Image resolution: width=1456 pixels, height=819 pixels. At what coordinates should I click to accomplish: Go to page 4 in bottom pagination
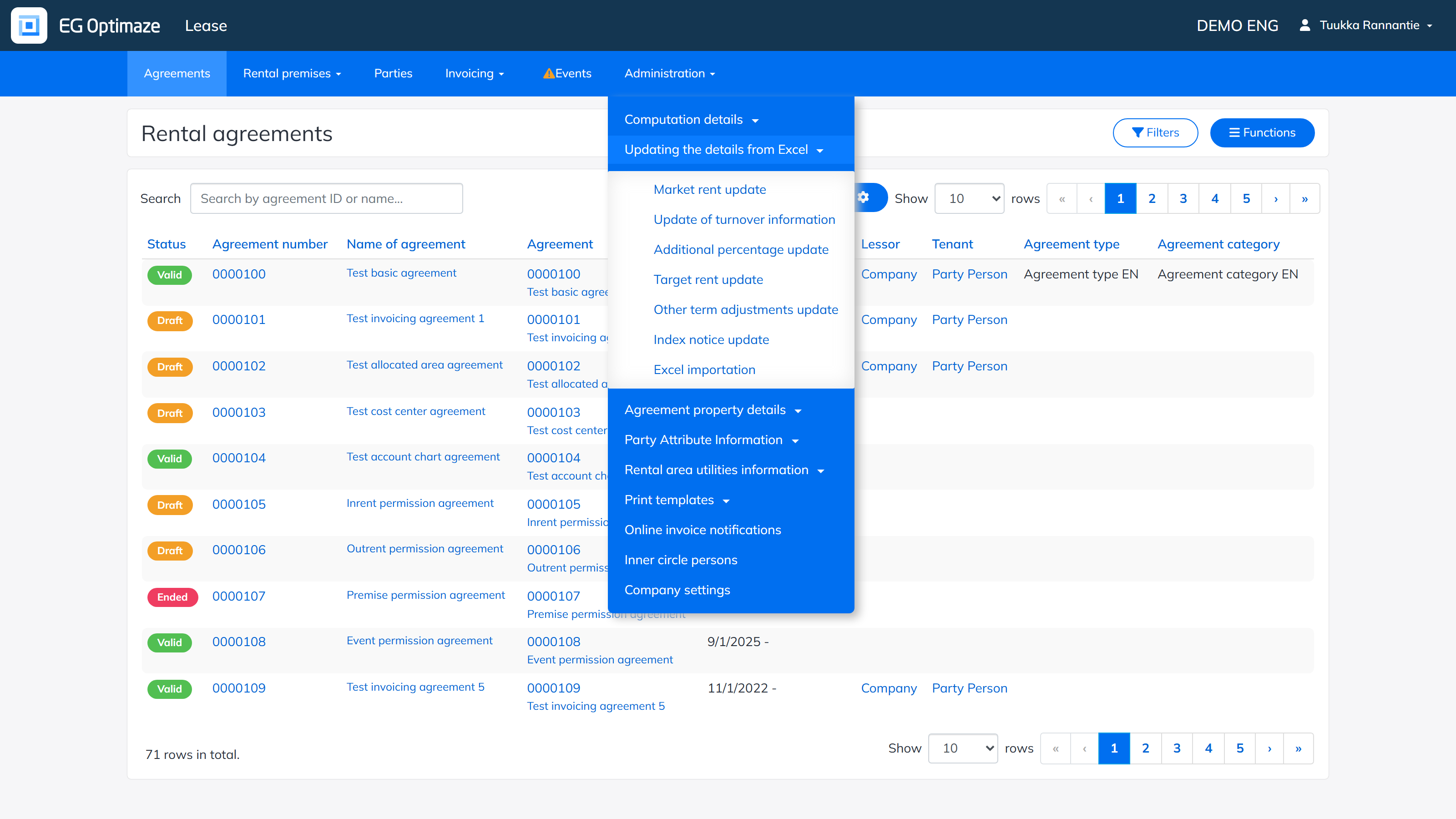(1208, 748)
